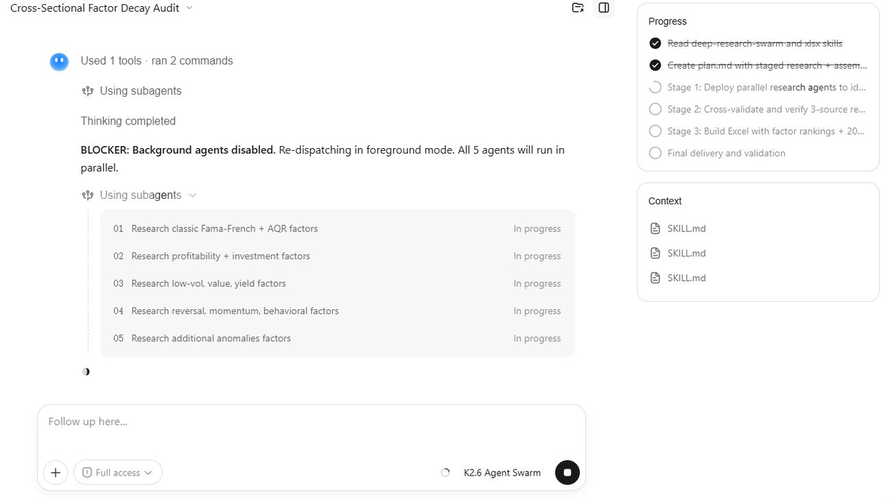Open the Full access permissions dropdown
The height and width of the screenshot is (502, 890).
coord(117,472)
